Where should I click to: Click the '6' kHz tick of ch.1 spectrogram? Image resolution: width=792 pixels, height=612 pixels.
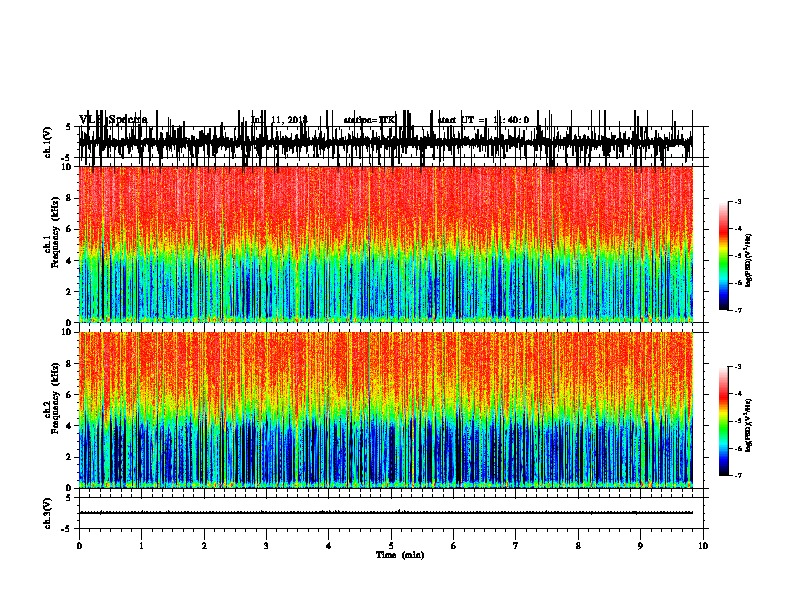pyautogui.click(x=69, y=230)
